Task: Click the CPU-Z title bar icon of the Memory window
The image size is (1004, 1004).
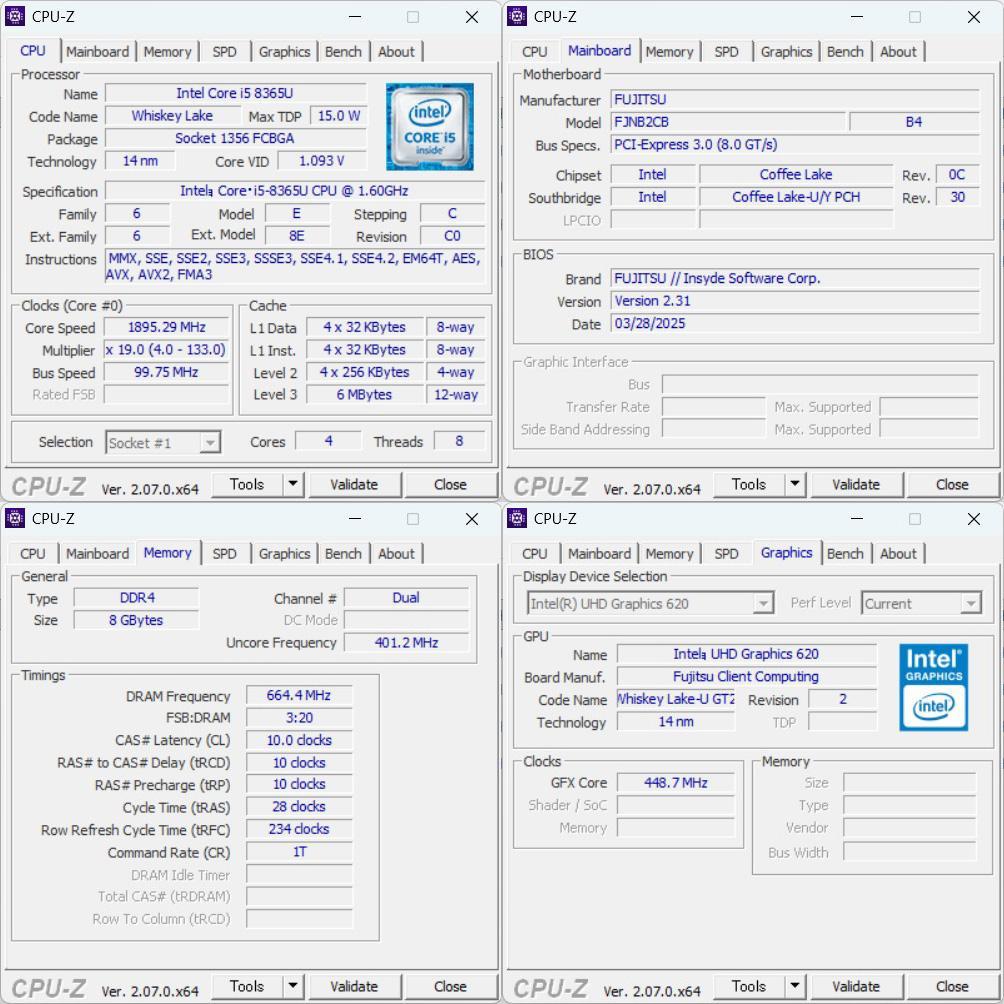Action: (x=16, y=518)
